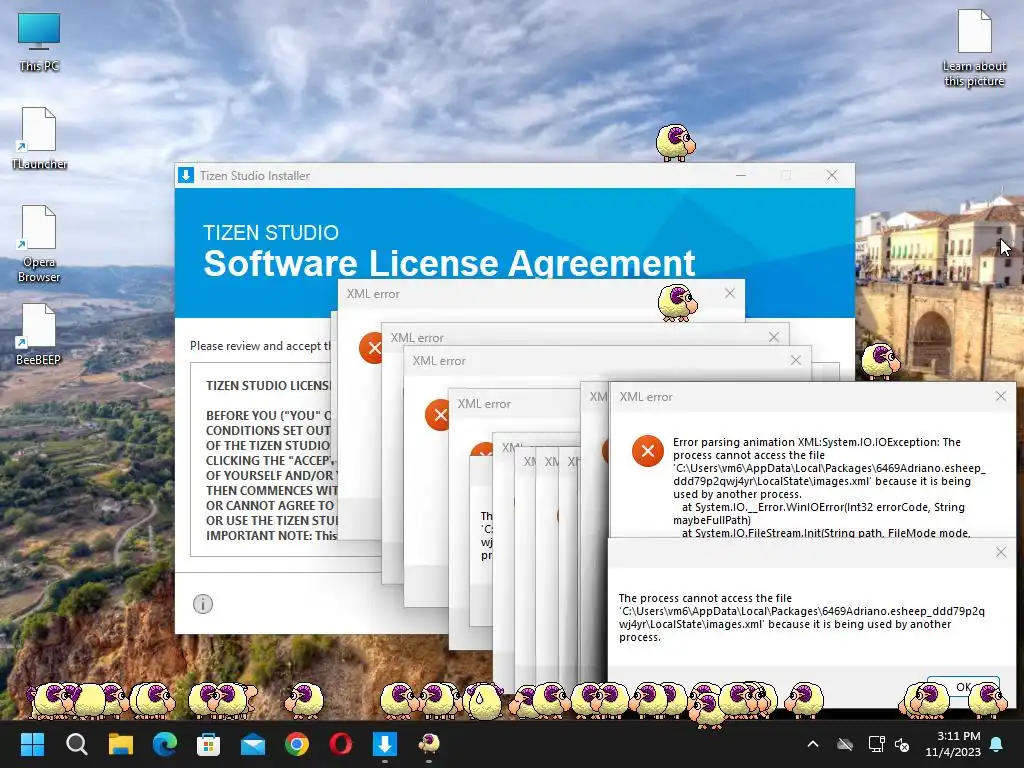This screenshot has width=1024, height=768.
Task: Open the Windows Start menu
Action: [32, 744]
